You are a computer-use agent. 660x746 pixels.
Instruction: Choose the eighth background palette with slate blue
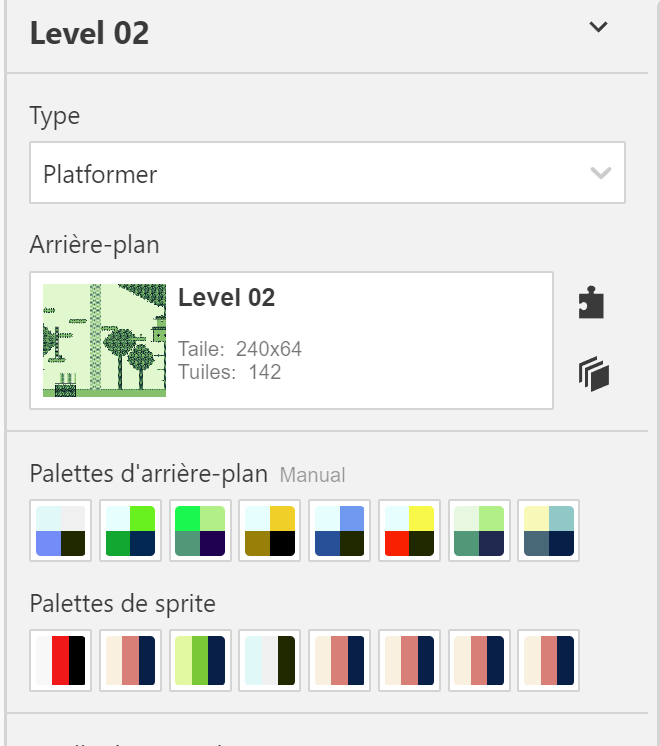pyautogui.click(x=549, y=531)
